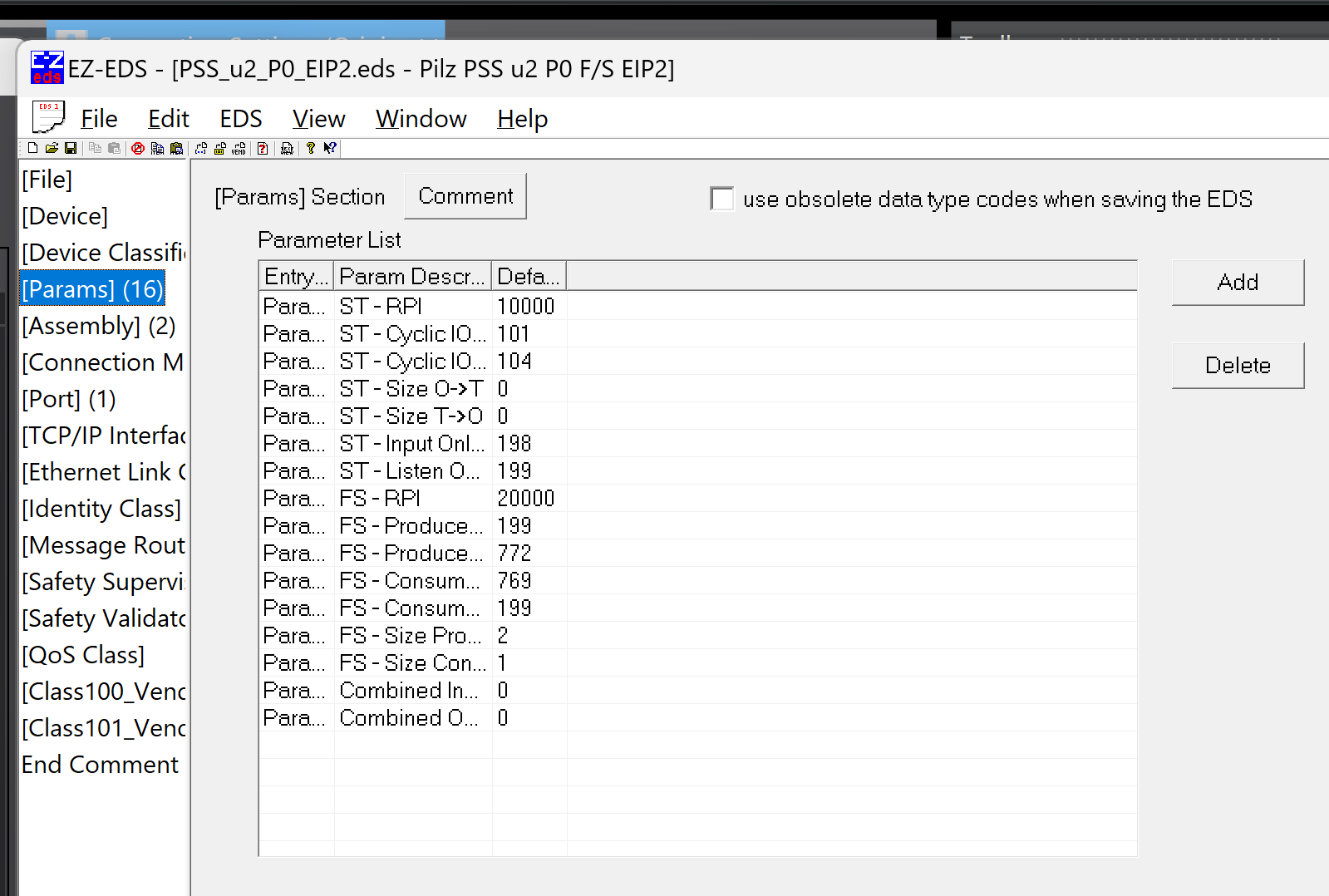Click the Comment button
This screenshot has height=896, width=1329.
coord(465,196)
